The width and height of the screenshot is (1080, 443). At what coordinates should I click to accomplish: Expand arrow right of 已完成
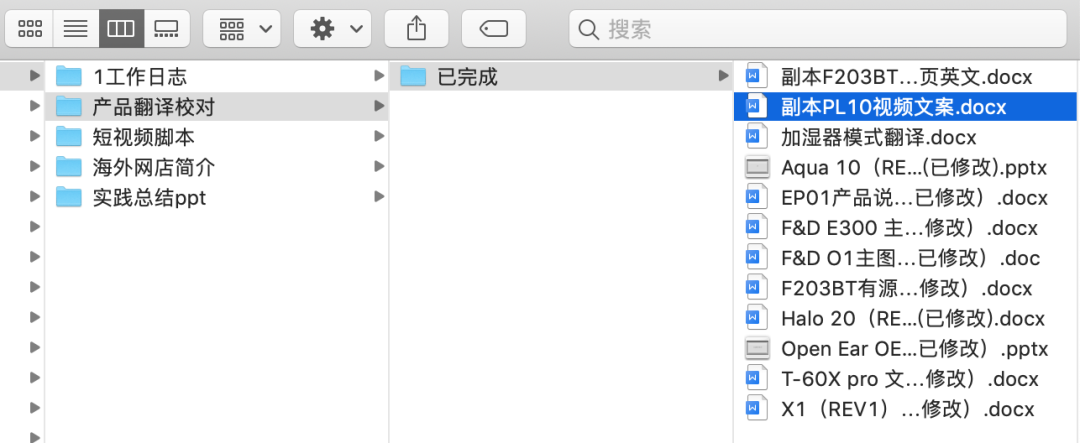(x=723, y=76)
